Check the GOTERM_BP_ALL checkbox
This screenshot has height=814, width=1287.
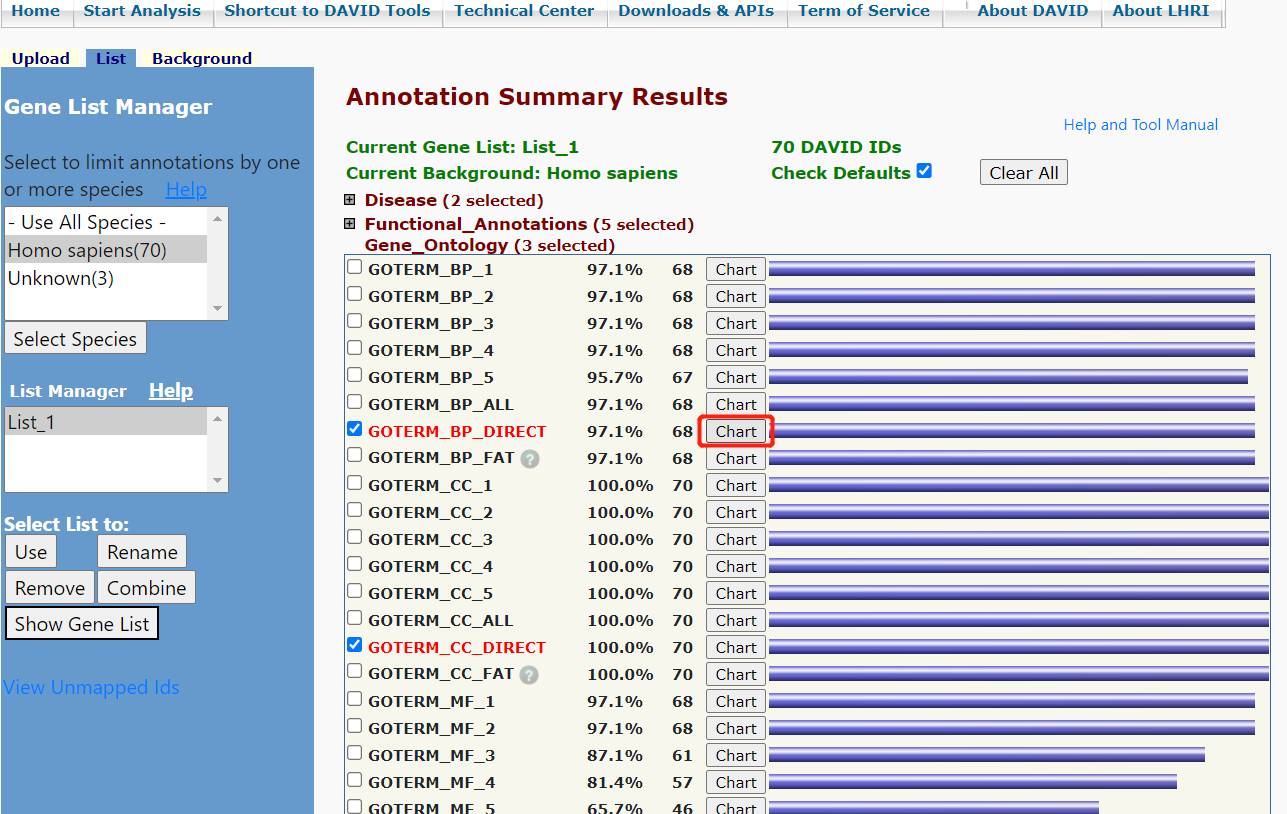(354, 402)
